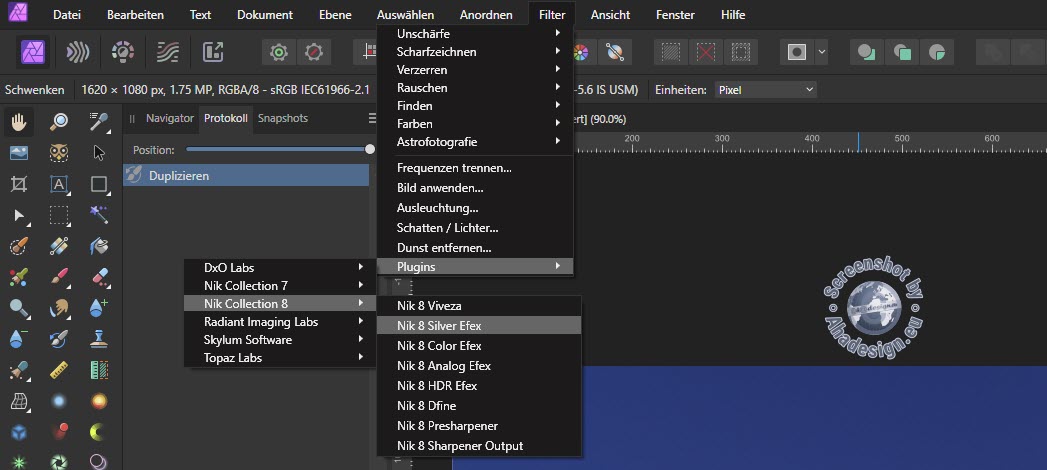This screenshot has width=1047, height=470.
Task: Select the Crop tool
Action: (x=19, y=184)
